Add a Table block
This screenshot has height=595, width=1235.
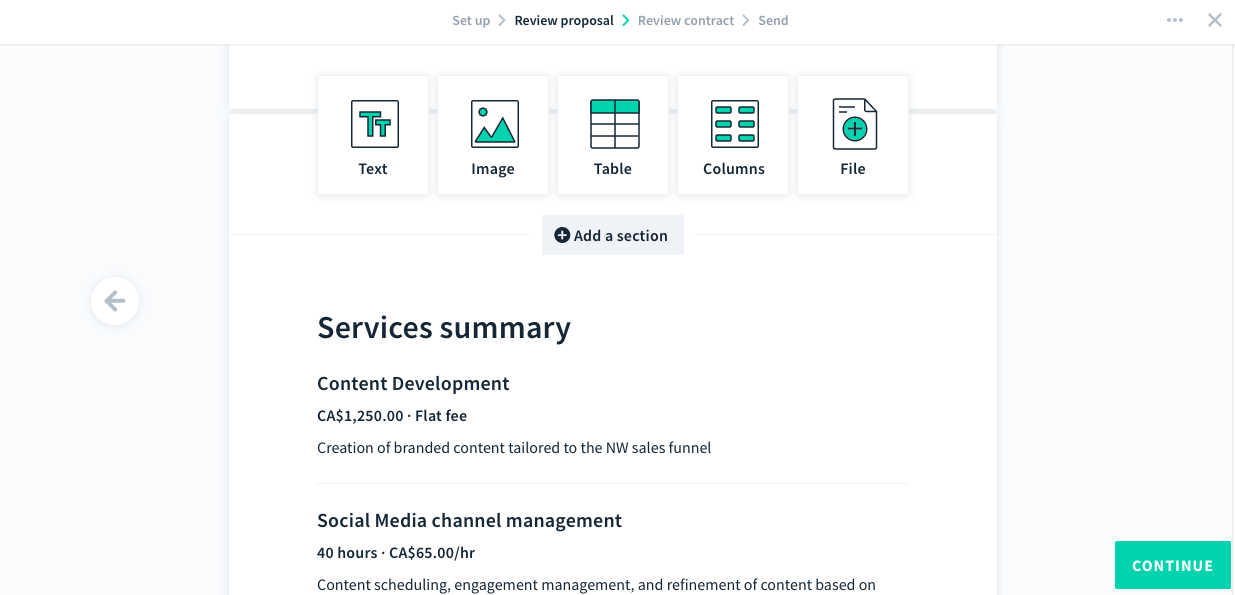coord(613,135)
